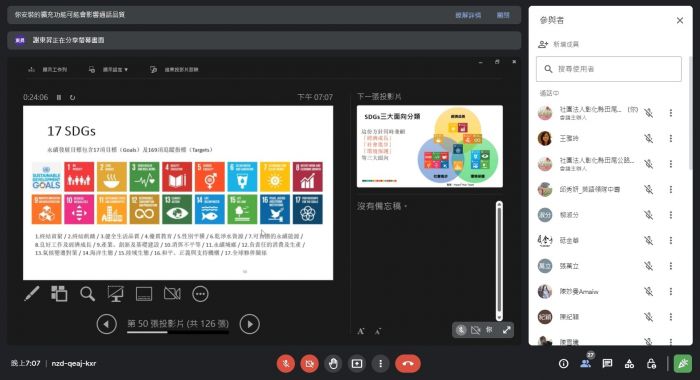The width and height of the screenshot is (700, 380).
Task: Open host controls lock icon
Action: coord(651,363)
